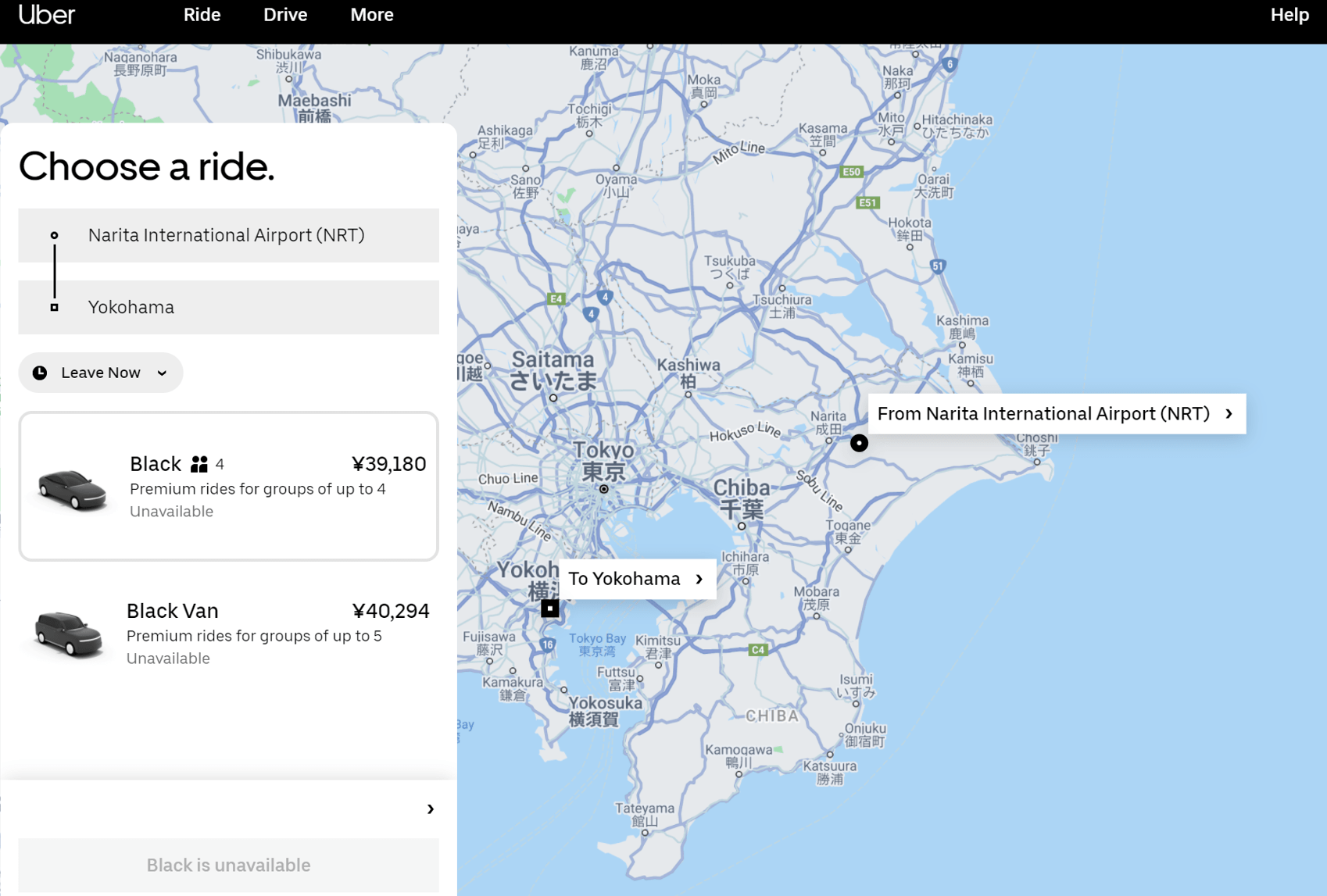This screenshot has width=1327, height=896.
Task: Click the Black car thumbnail
Action: click(x=72, y=490)
